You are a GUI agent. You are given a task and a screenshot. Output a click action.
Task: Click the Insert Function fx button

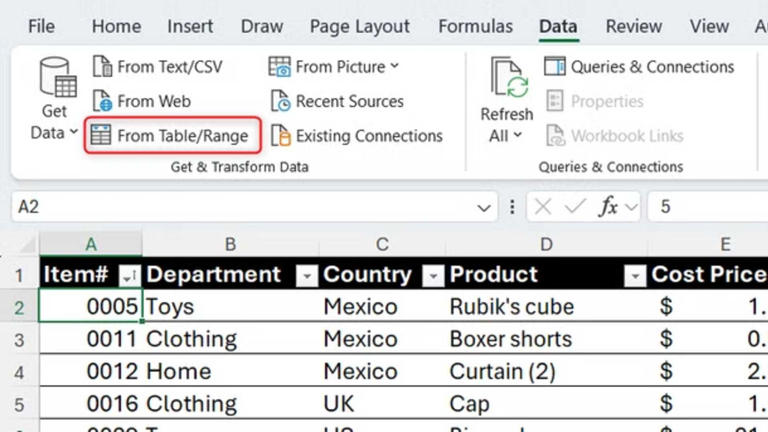(x=607, y=207)
